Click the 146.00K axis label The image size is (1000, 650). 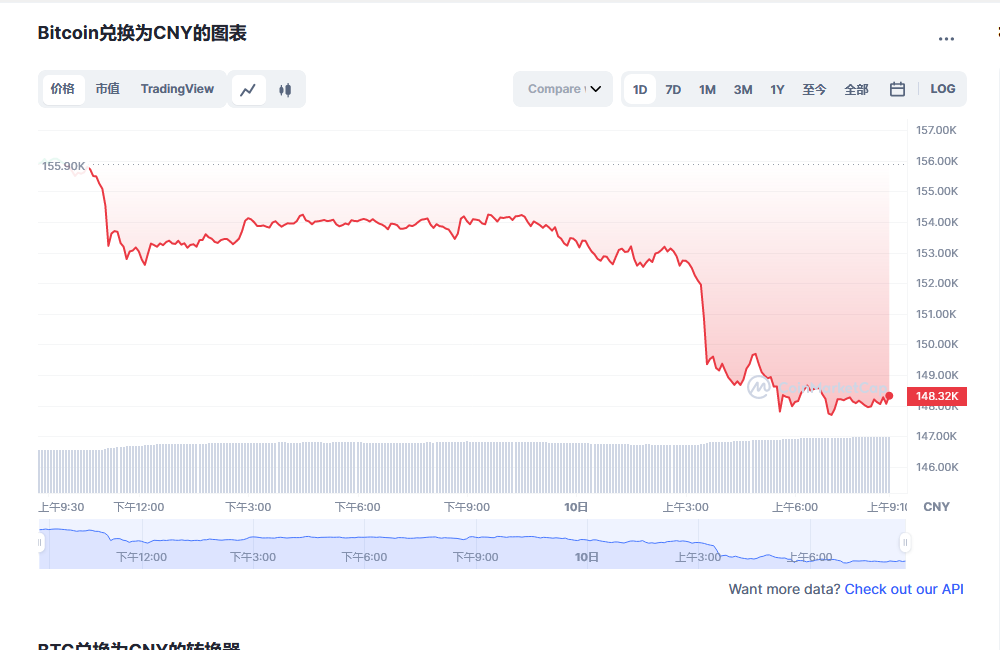pyautogui.click(x=937, y=467)
